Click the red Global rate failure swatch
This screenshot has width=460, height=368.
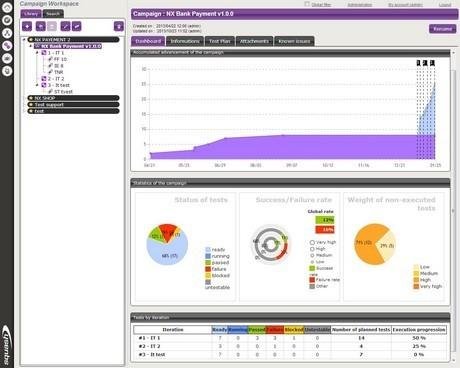325,229
